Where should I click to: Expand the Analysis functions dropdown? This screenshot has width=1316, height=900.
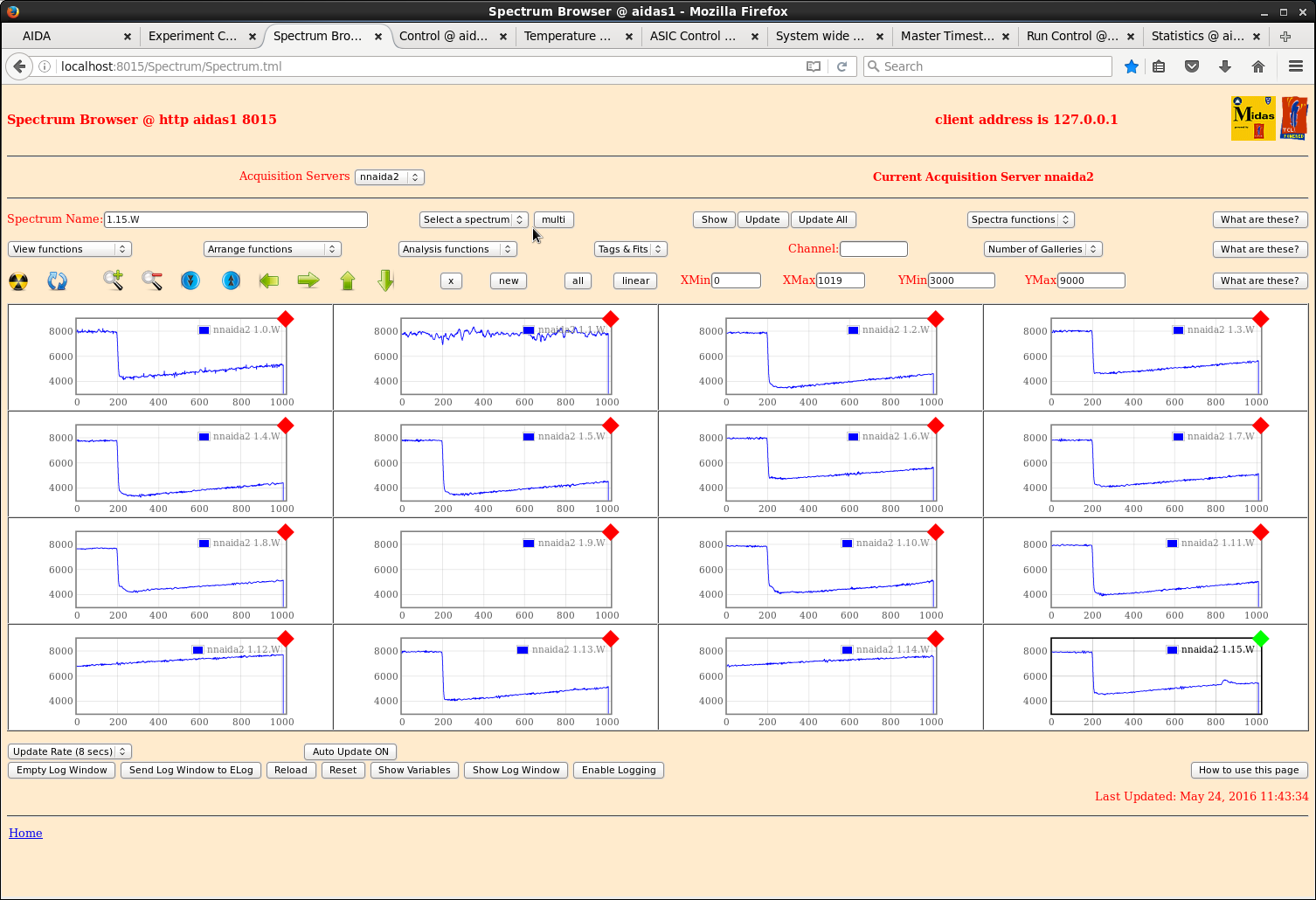point(458,249)
